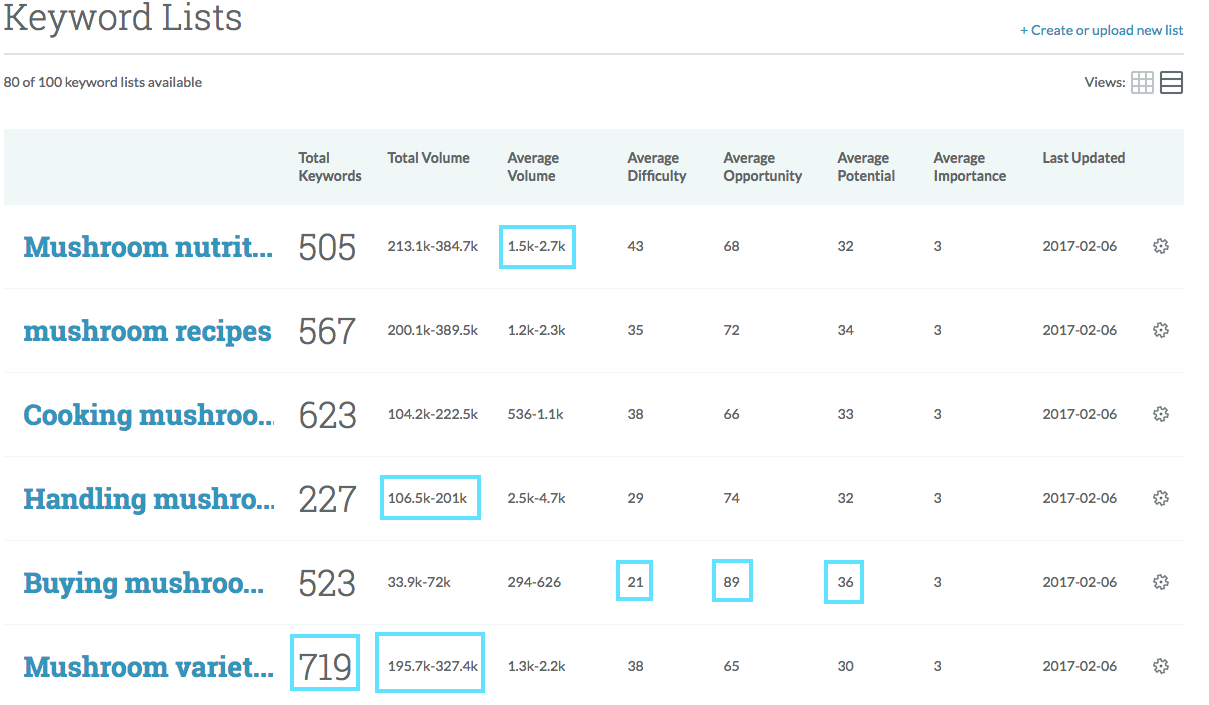Sort by Total Keywords column header

(329, 167)
